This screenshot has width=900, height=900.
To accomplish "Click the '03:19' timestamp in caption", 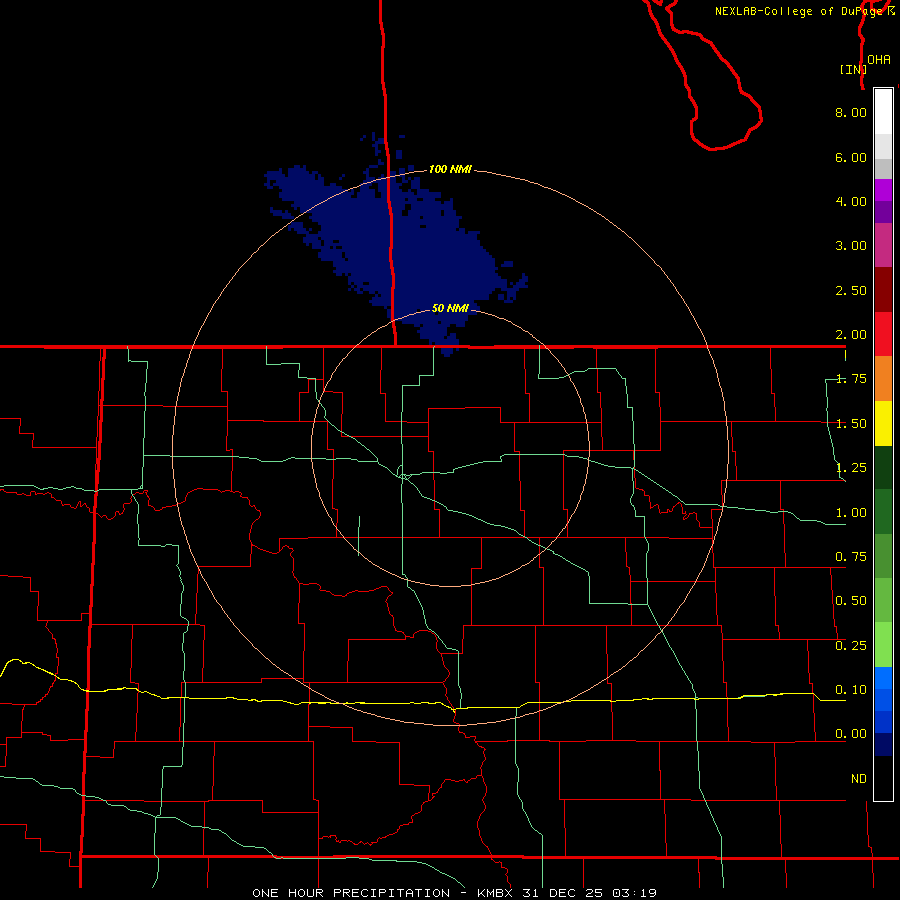I will pos(634,893).
